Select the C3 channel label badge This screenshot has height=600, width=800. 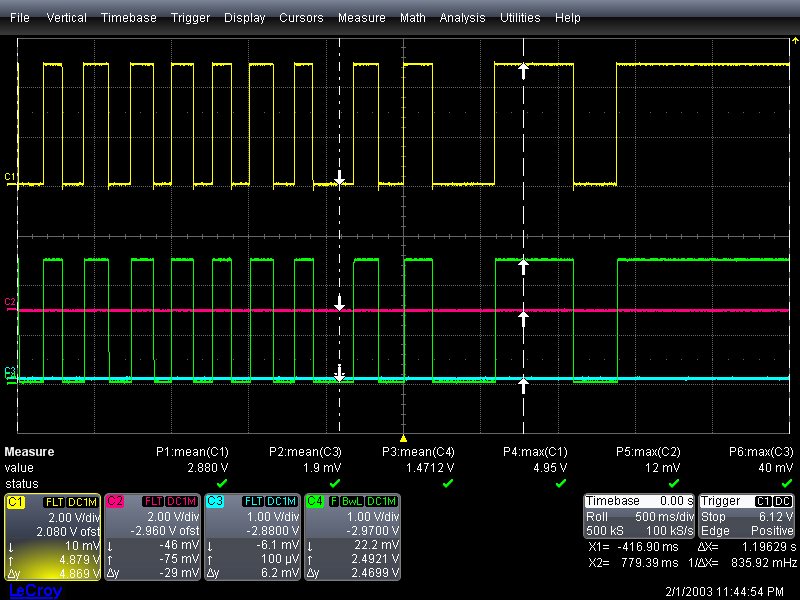pos(216,501)
